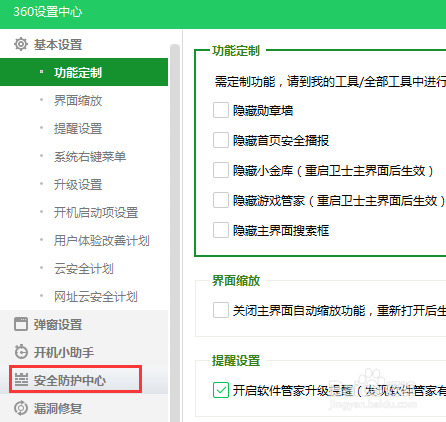Click the sidebar vertical scrollbar
Screen dimensions: 446x422
175,233
